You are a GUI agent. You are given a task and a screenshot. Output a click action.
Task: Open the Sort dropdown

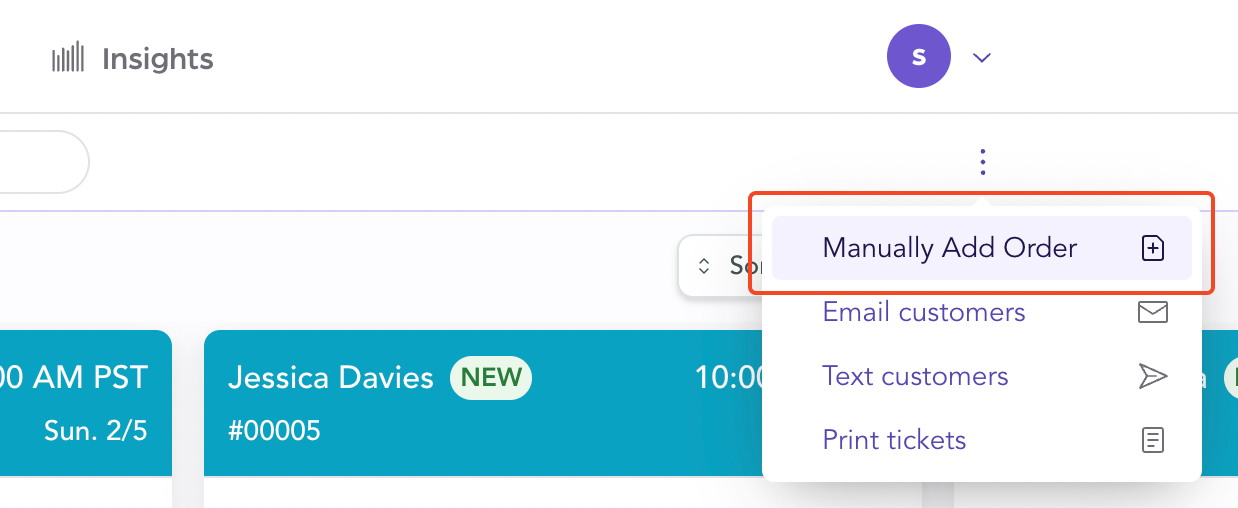(x=720, y=265)
